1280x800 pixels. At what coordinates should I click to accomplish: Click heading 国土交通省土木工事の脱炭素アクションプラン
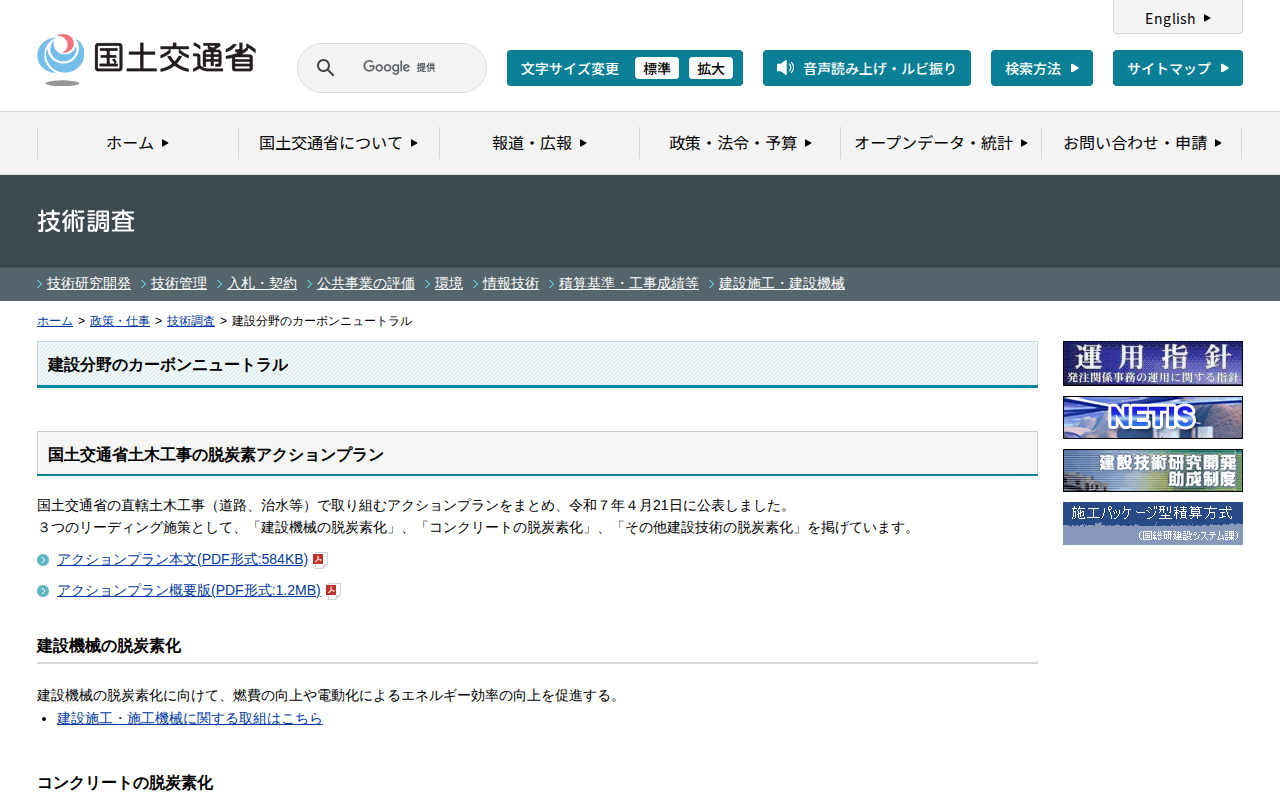[x=216, y=455]
